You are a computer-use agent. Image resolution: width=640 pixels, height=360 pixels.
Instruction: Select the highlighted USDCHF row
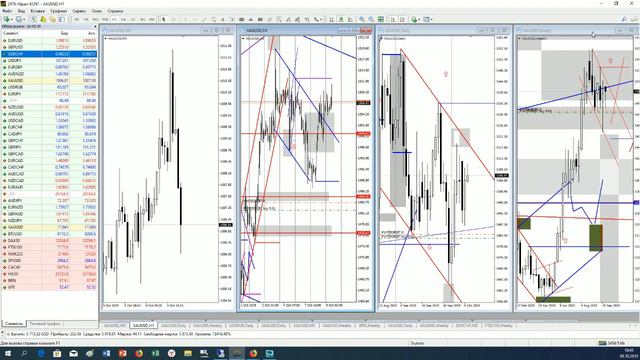tap(49, 54)
